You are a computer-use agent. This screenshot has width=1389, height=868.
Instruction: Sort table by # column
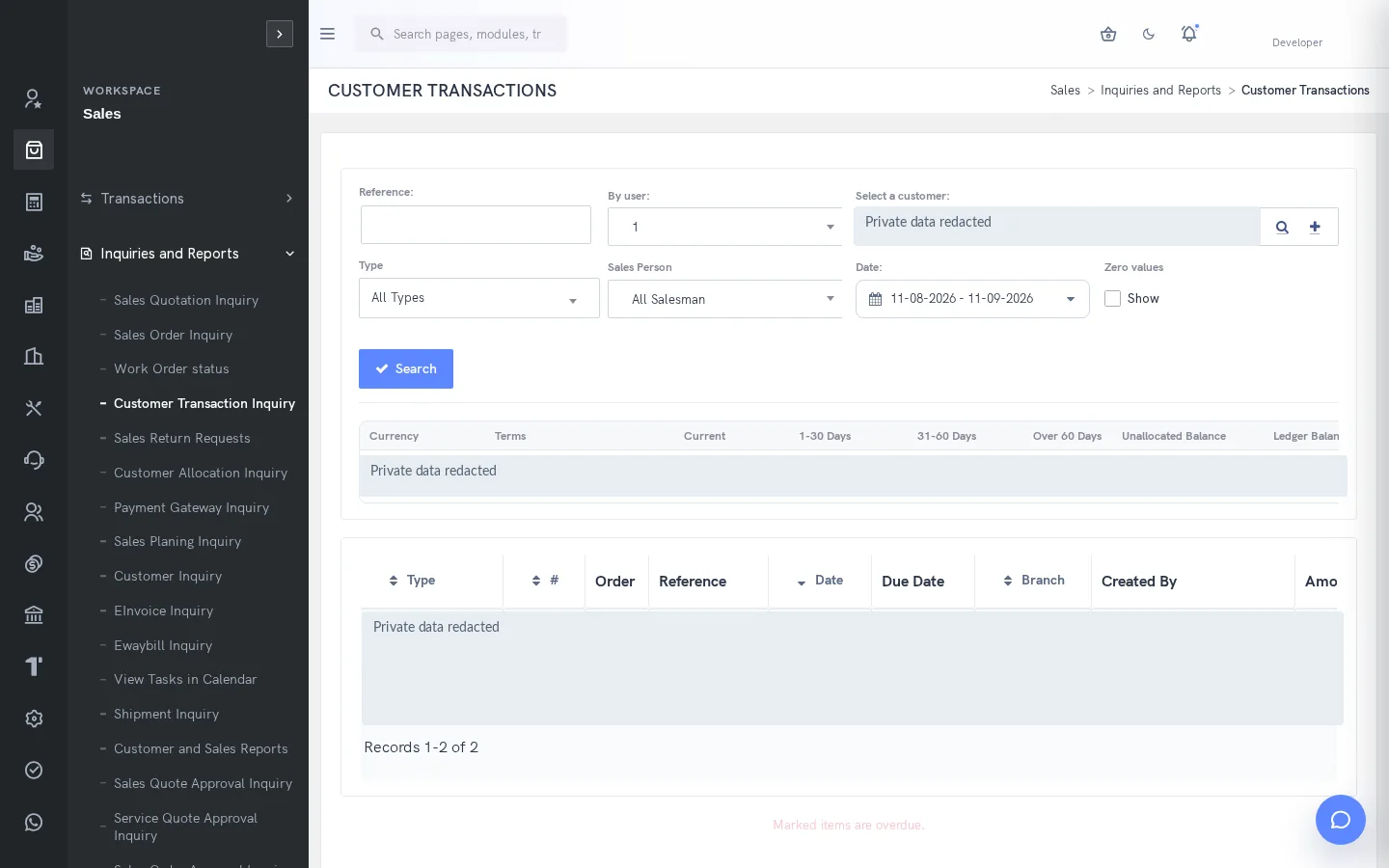tap(545, 581)
